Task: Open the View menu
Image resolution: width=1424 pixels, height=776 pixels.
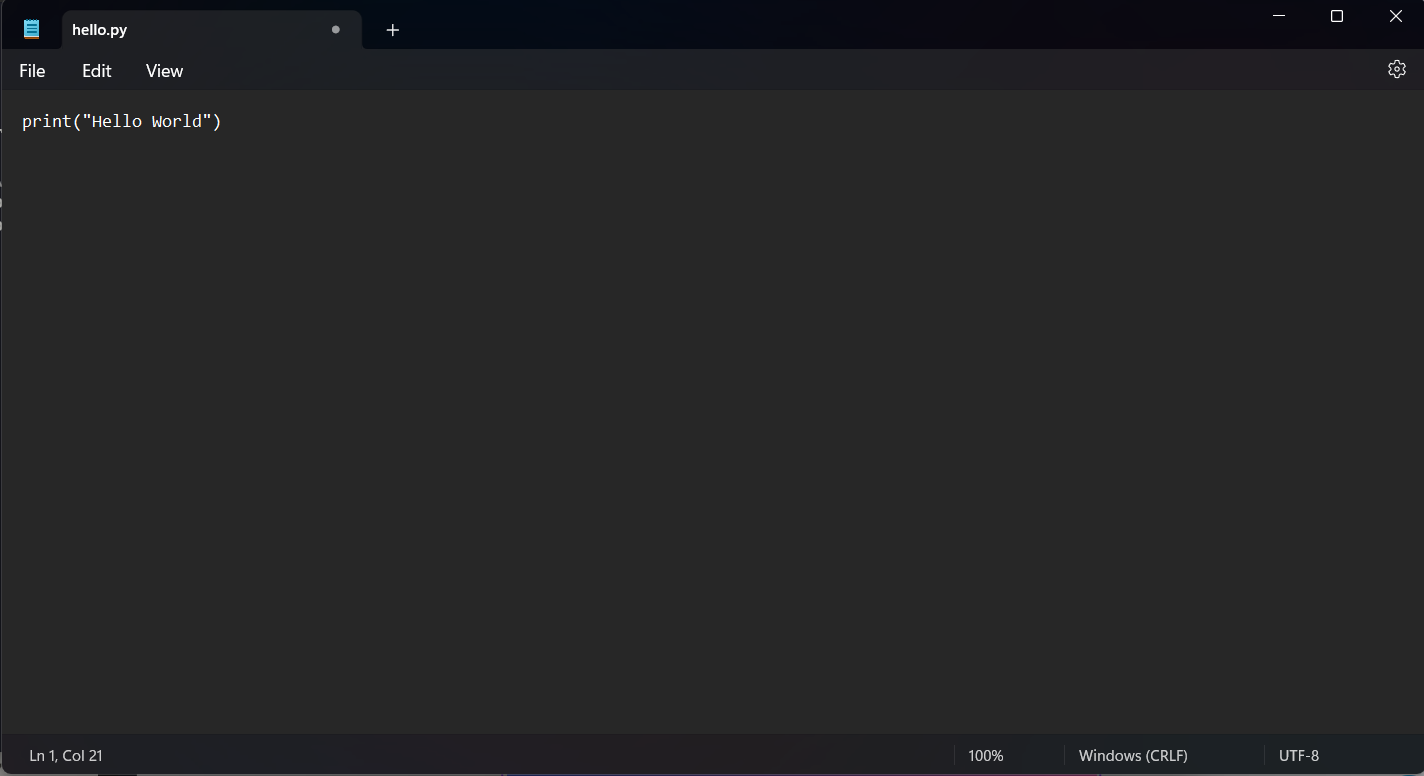Action: pyautogui.click(x=164, y=71)
